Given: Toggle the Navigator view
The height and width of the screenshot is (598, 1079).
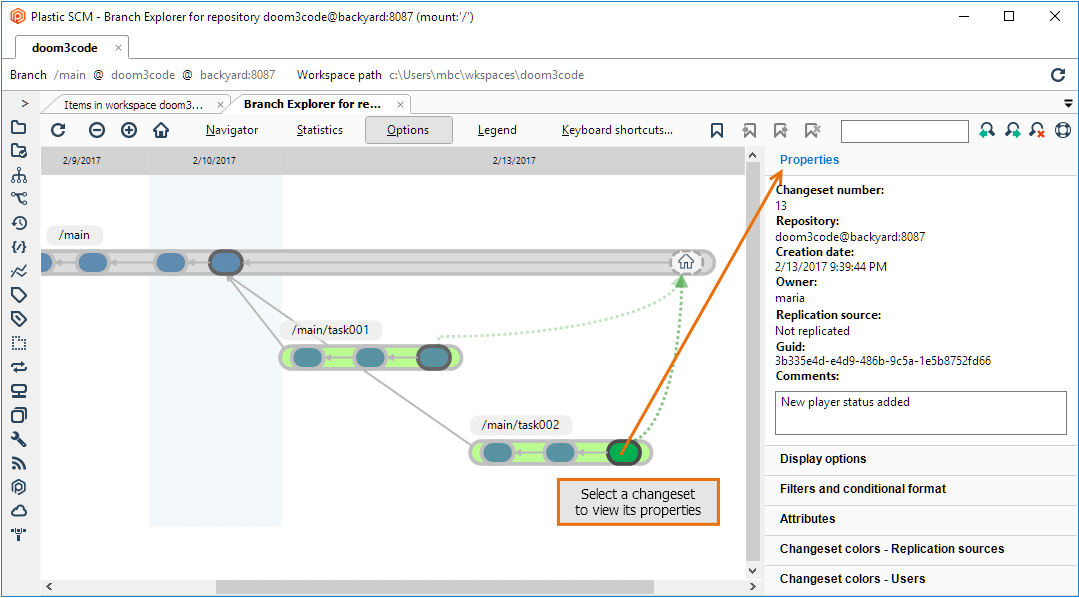Looking at the screenshot, I should click(x=232, y=130).
